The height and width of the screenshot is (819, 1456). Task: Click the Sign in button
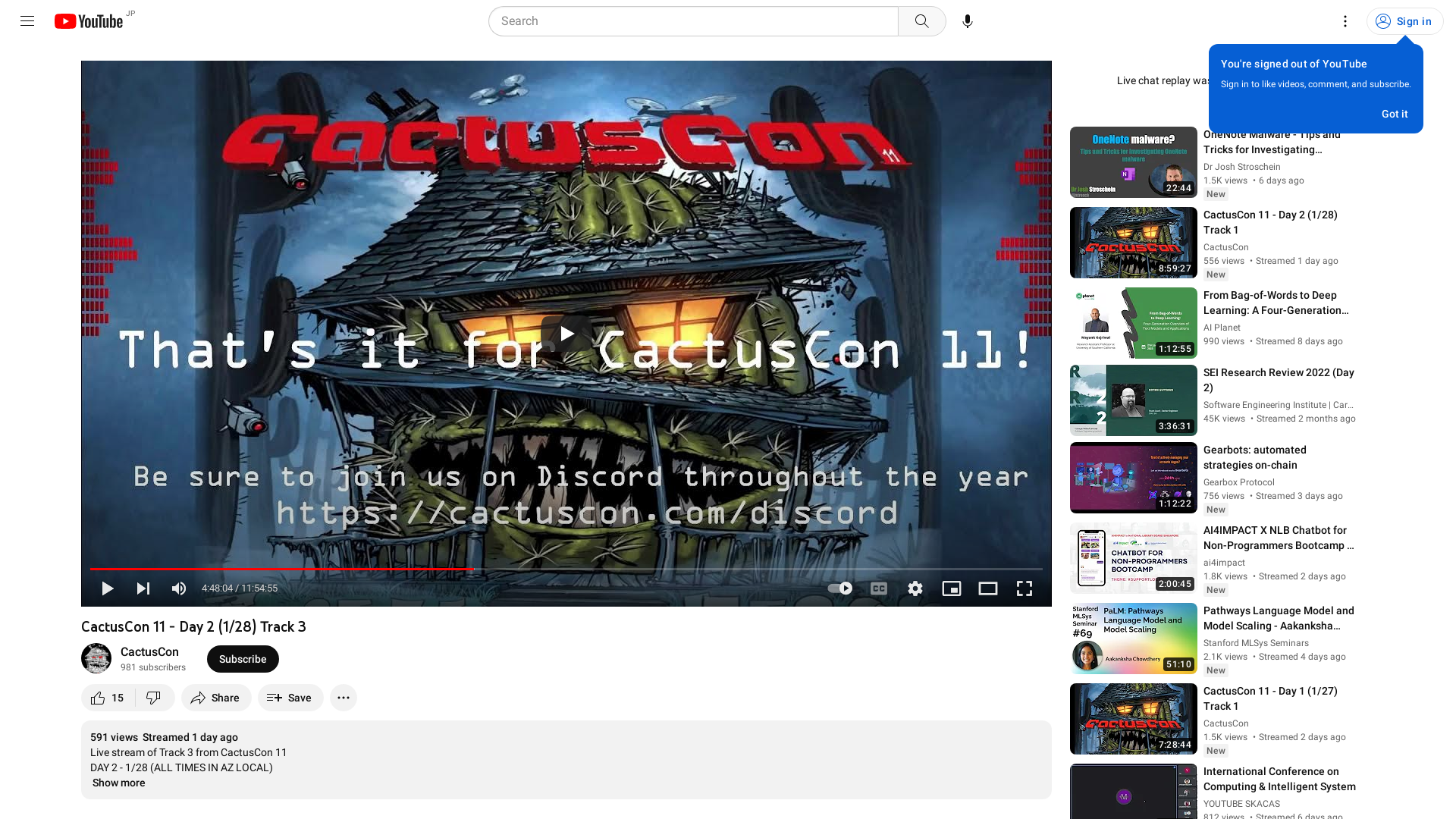1404,21
